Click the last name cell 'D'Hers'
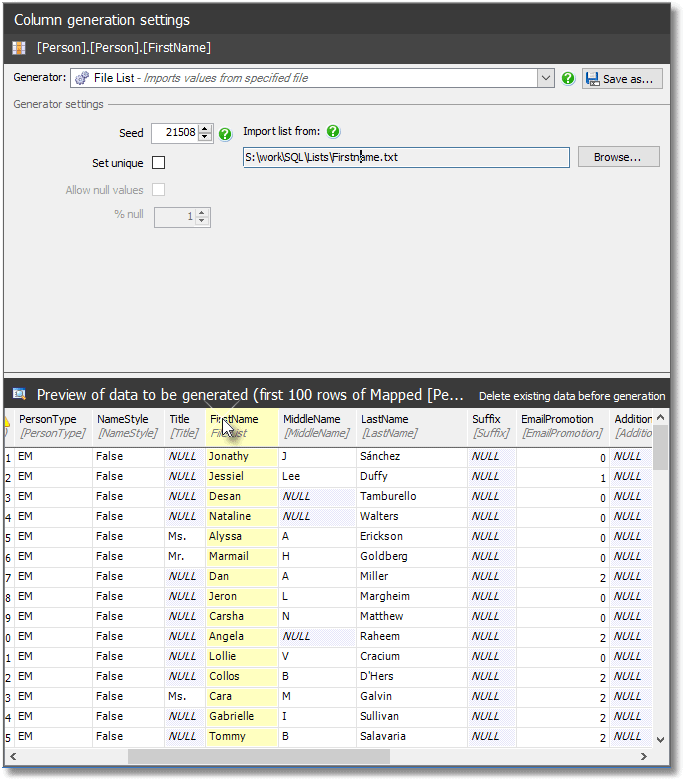The image size is (685, 782). (x=412, y=676)
